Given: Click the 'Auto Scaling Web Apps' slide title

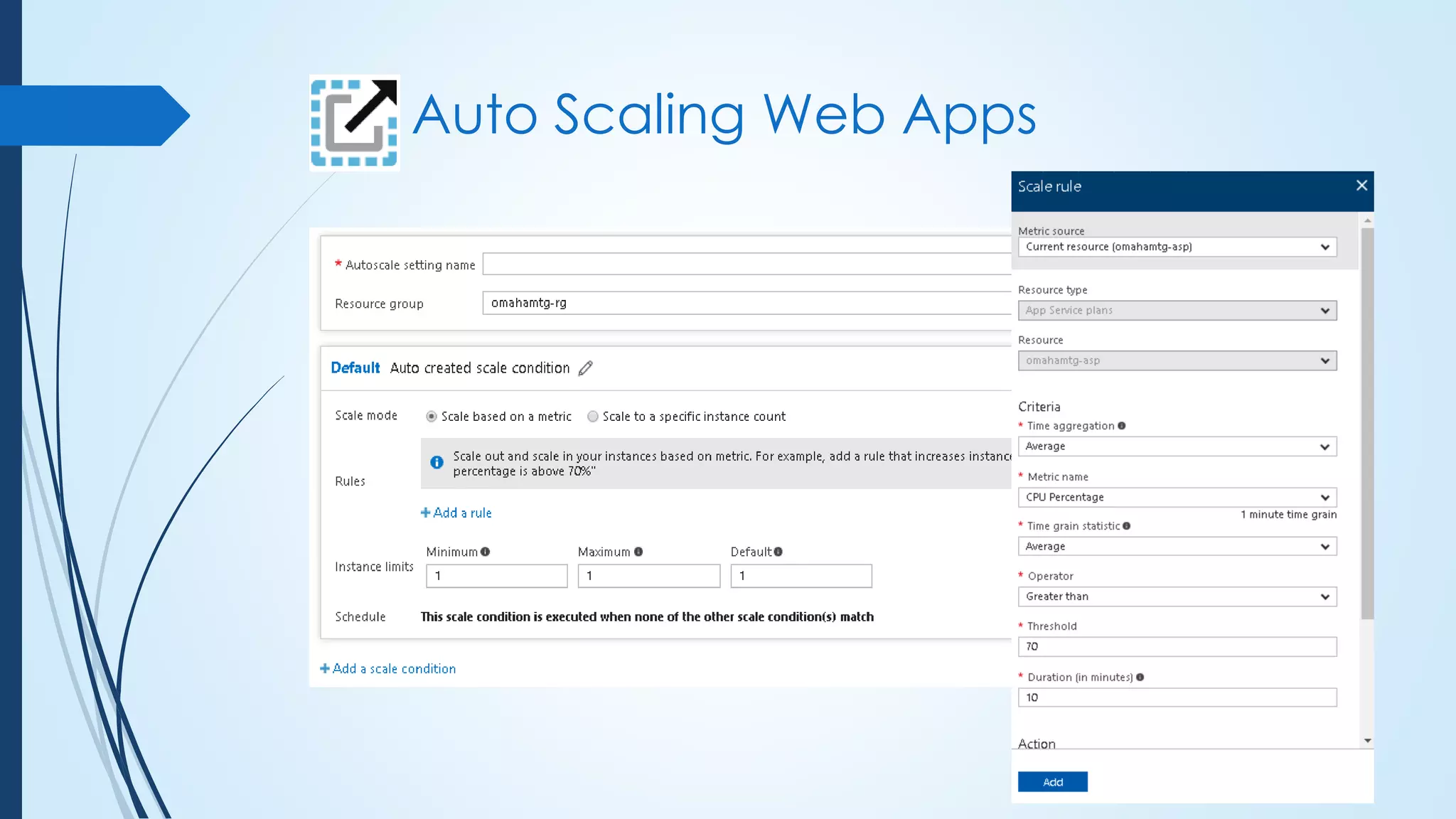Looking at the screenshot, I should pyautogui.click(x=724, y=115).
